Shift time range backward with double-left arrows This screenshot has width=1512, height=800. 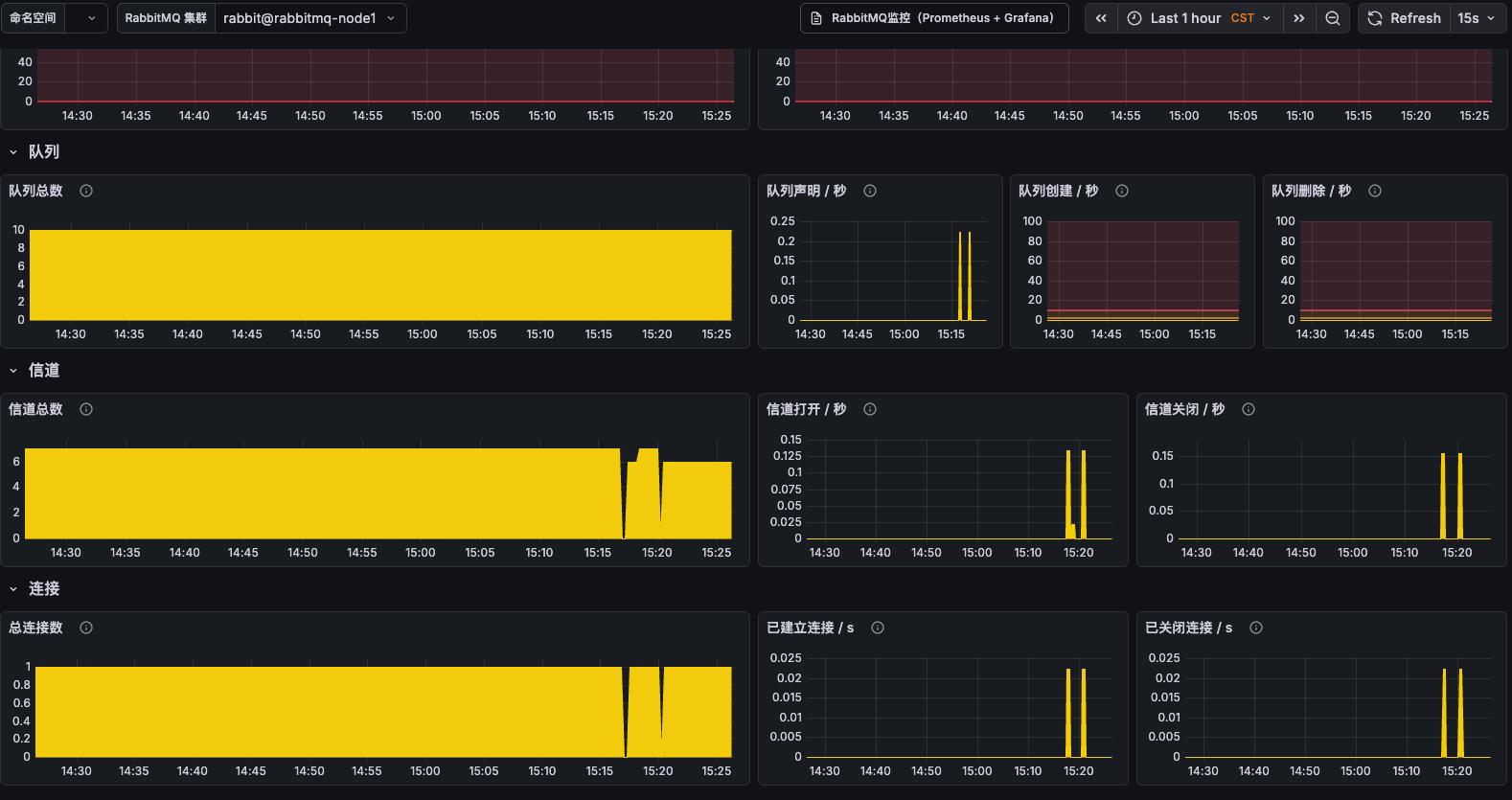pos(1101,18)
